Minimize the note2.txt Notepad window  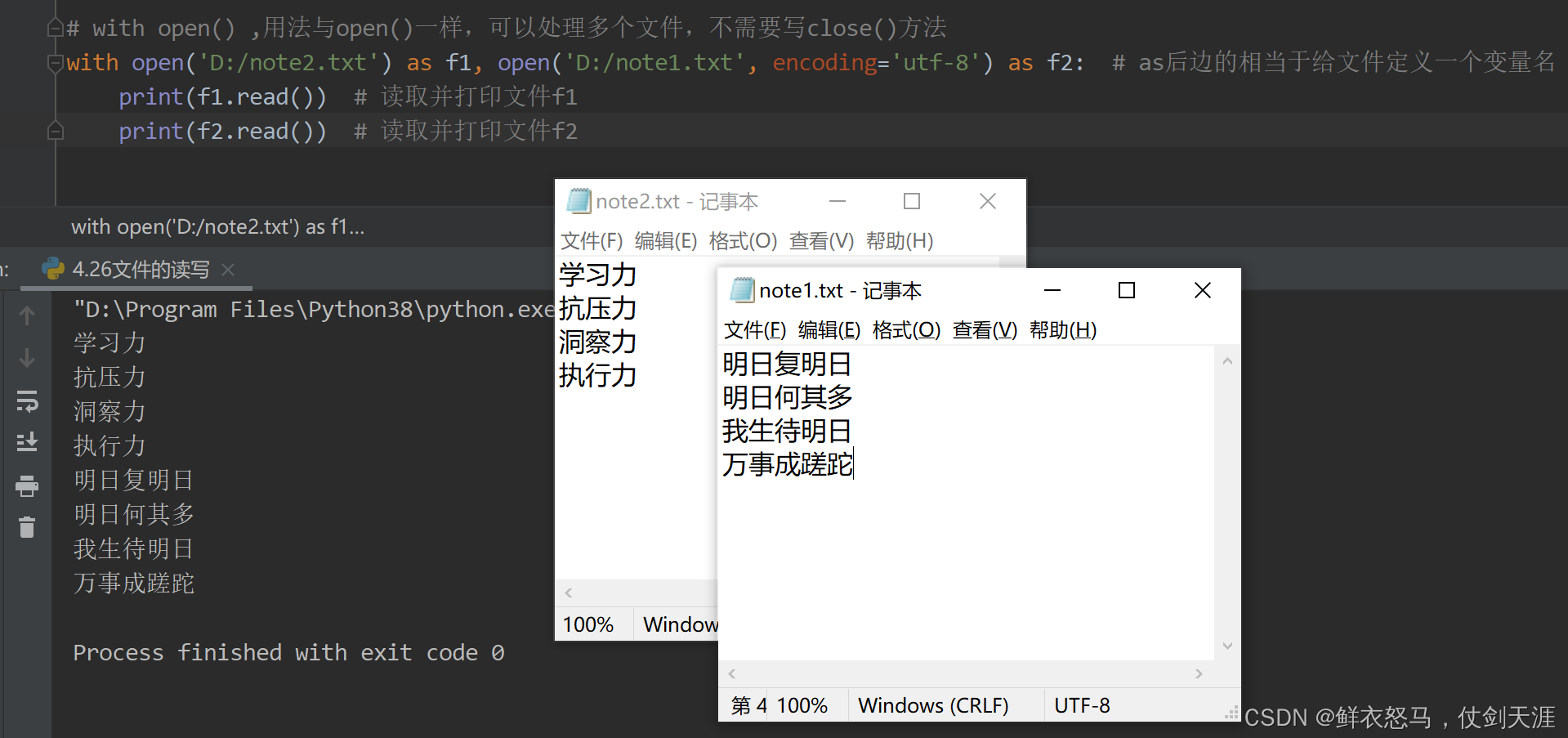click(x=838, y=201)
